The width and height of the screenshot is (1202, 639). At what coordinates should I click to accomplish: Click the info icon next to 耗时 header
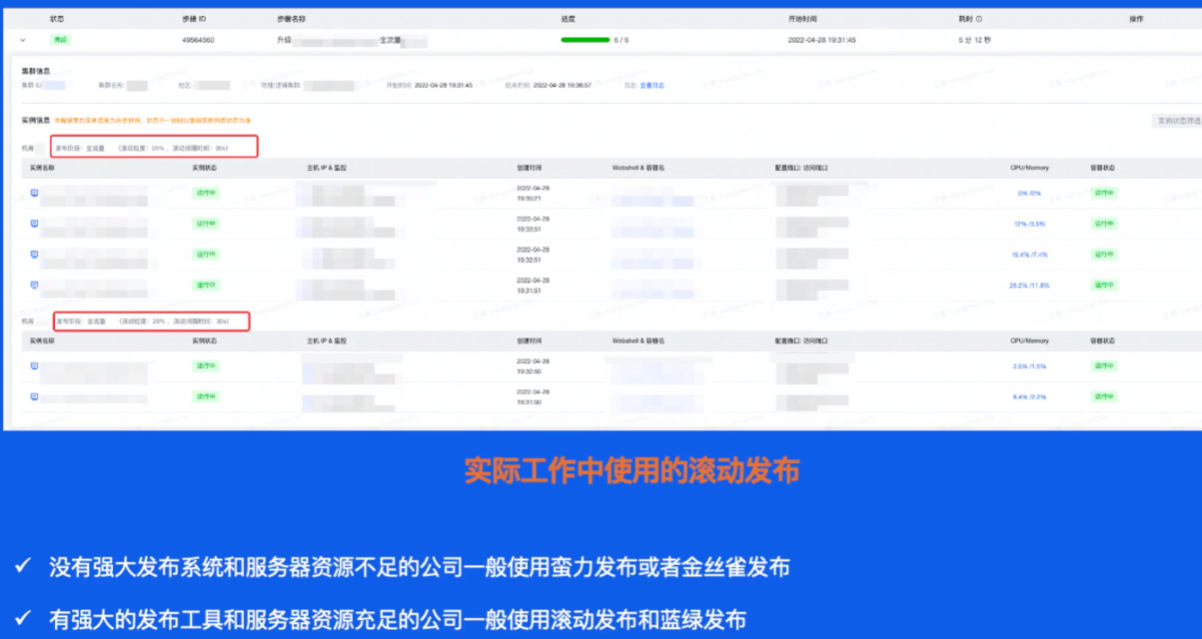979,19
